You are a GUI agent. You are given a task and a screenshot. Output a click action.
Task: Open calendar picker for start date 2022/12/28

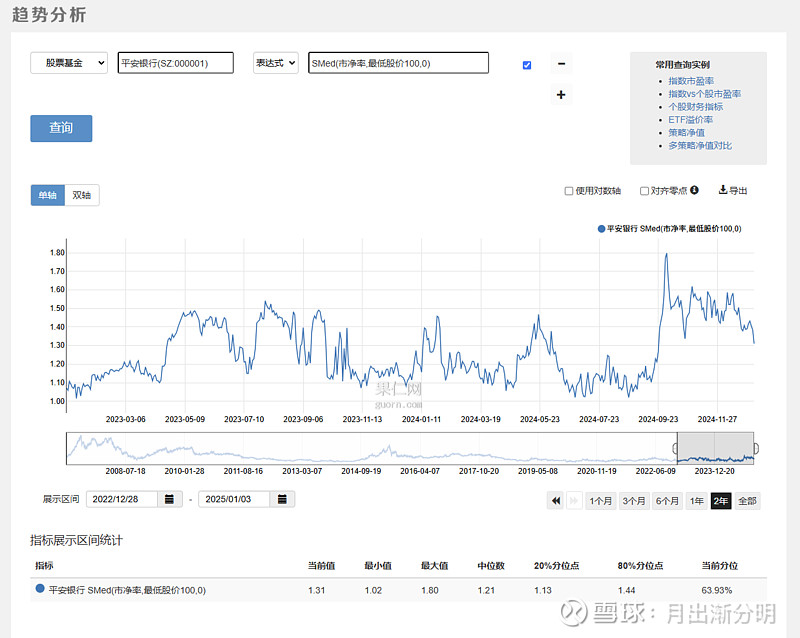coord(168,499)
